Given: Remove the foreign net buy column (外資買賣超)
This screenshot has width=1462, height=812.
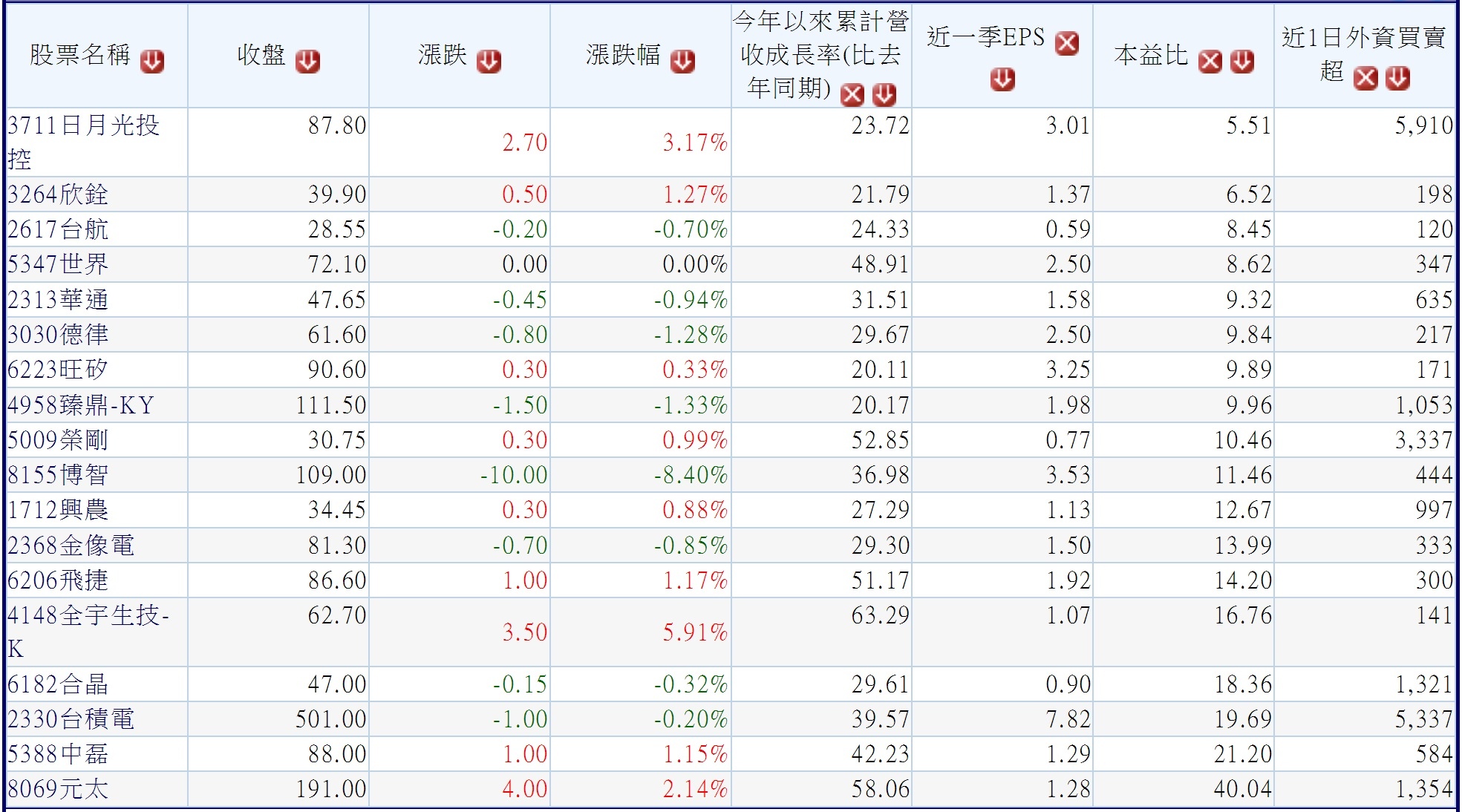Looking at the screenshot, I should (x=1365, y=77).
